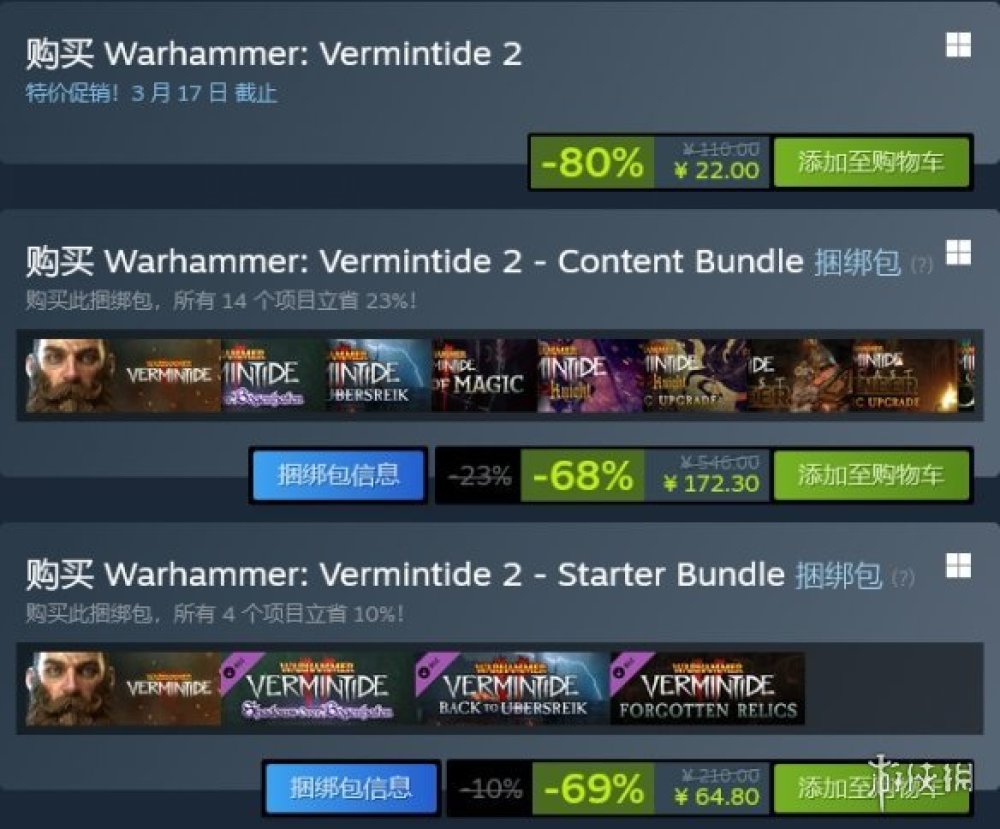
Task: Click Windows icon in Vermintide 2 purchase box
Action: tap(958, 45)
